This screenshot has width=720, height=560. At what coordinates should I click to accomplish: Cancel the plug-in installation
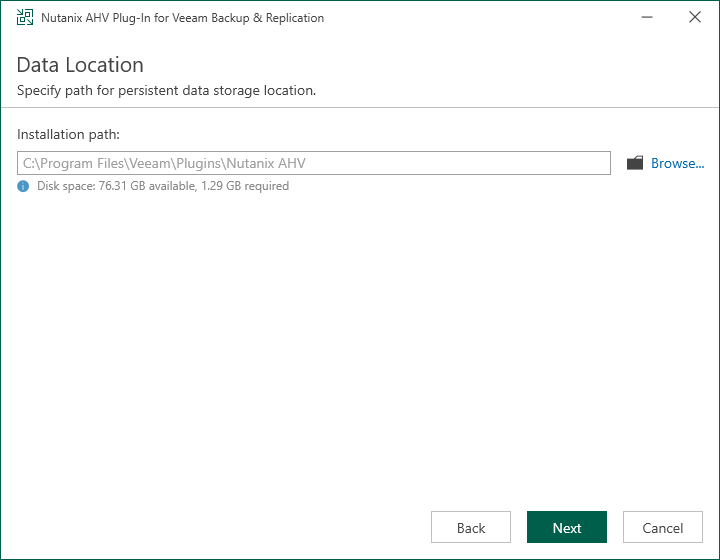click(663, 528)
